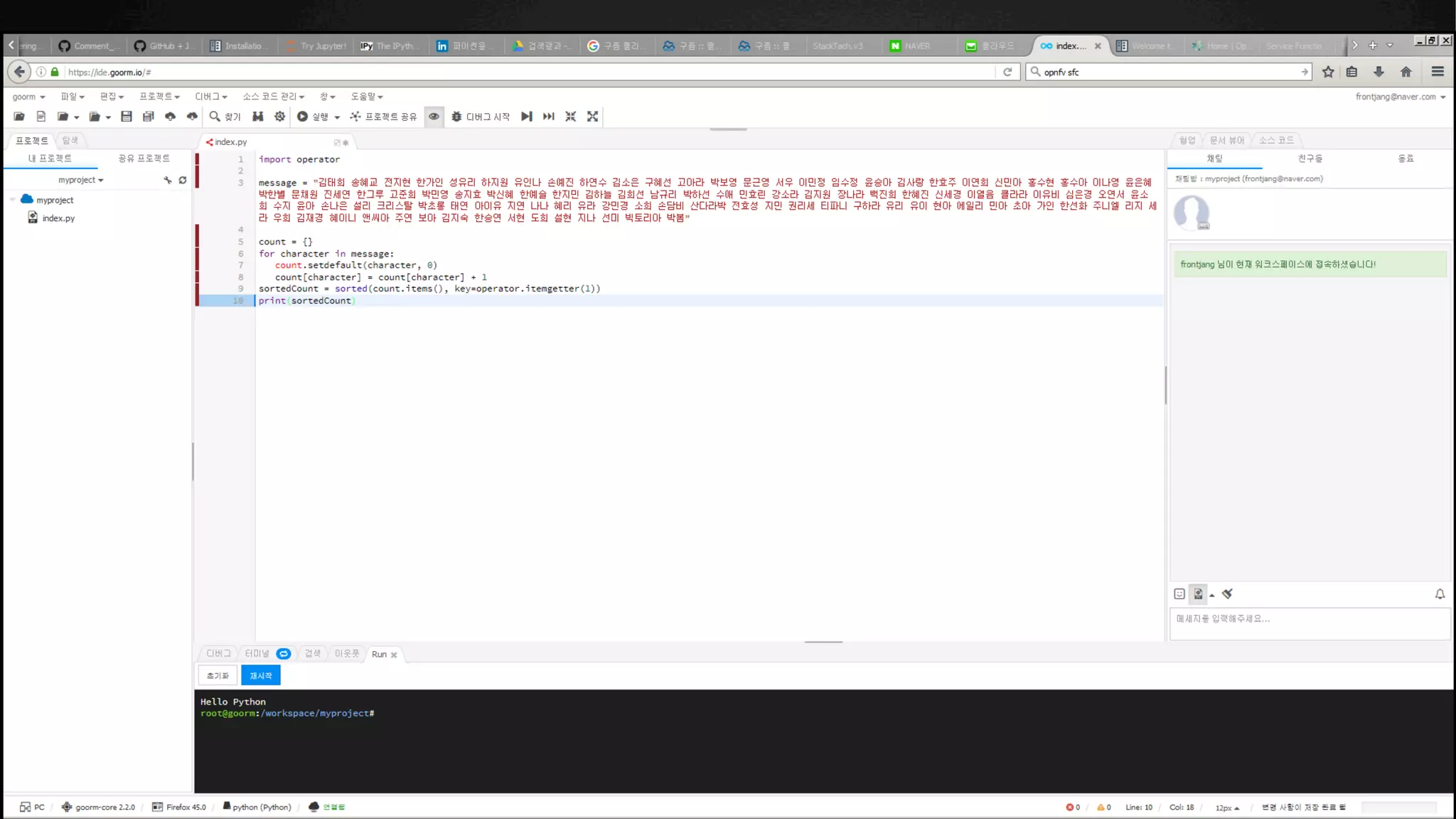Toggle the terminal tab connection indicator
The height and width of the screenshot is (819, 1456).
coord(284,654)
